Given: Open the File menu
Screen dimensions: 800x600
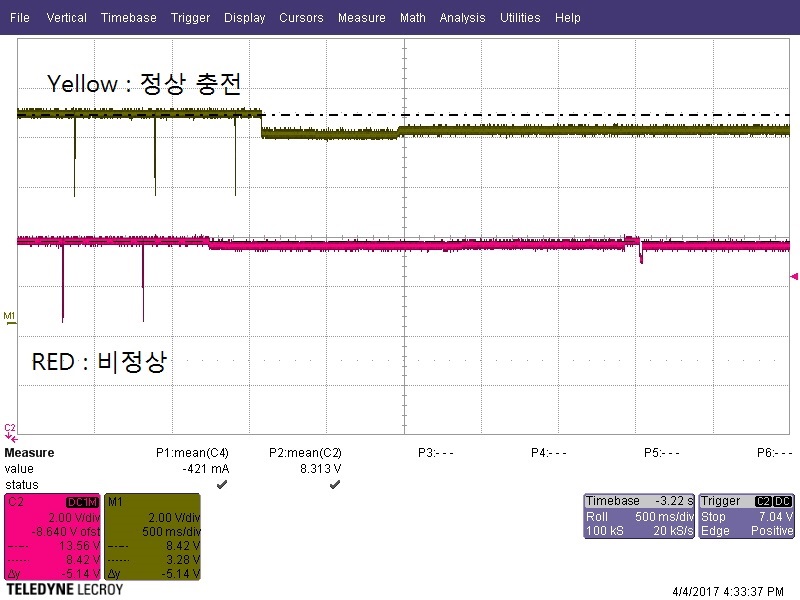Looking at the screenshot, I should point(20,17).
